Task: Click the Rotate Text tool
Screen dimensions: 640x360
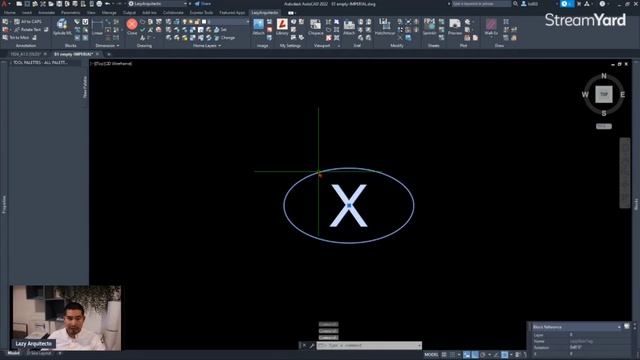Action: tap(28, 29)
